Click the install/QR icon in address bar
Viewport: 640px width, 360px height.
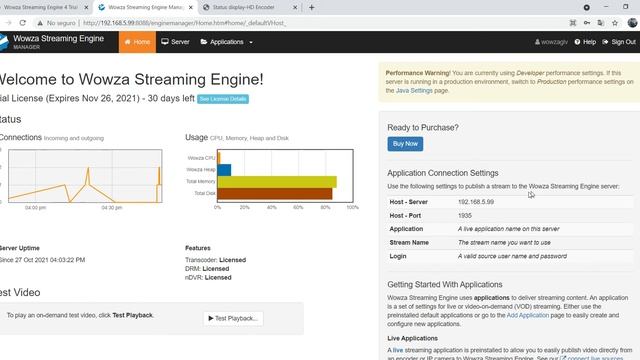(573, 23)
